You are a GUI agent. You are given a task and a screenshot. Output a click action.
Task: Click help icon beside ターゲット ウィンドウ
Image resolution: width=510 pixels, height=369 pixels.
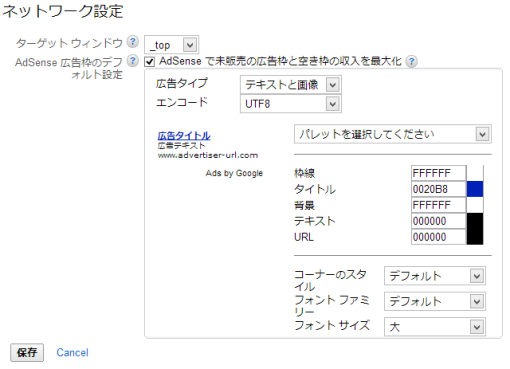tap(133, 42)
